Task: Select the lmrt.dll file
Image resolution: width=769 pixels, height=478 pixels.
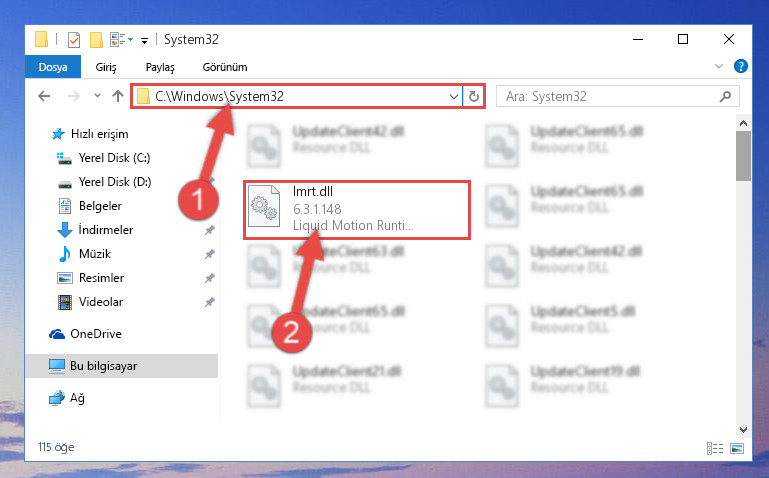Action: point(357,209)
